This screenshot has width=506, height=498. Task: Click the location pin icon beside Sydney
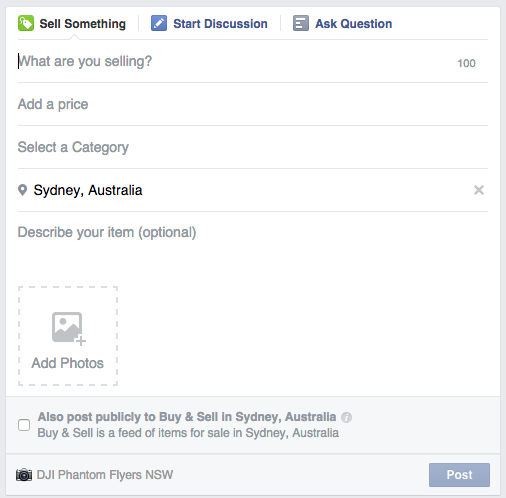22,190
